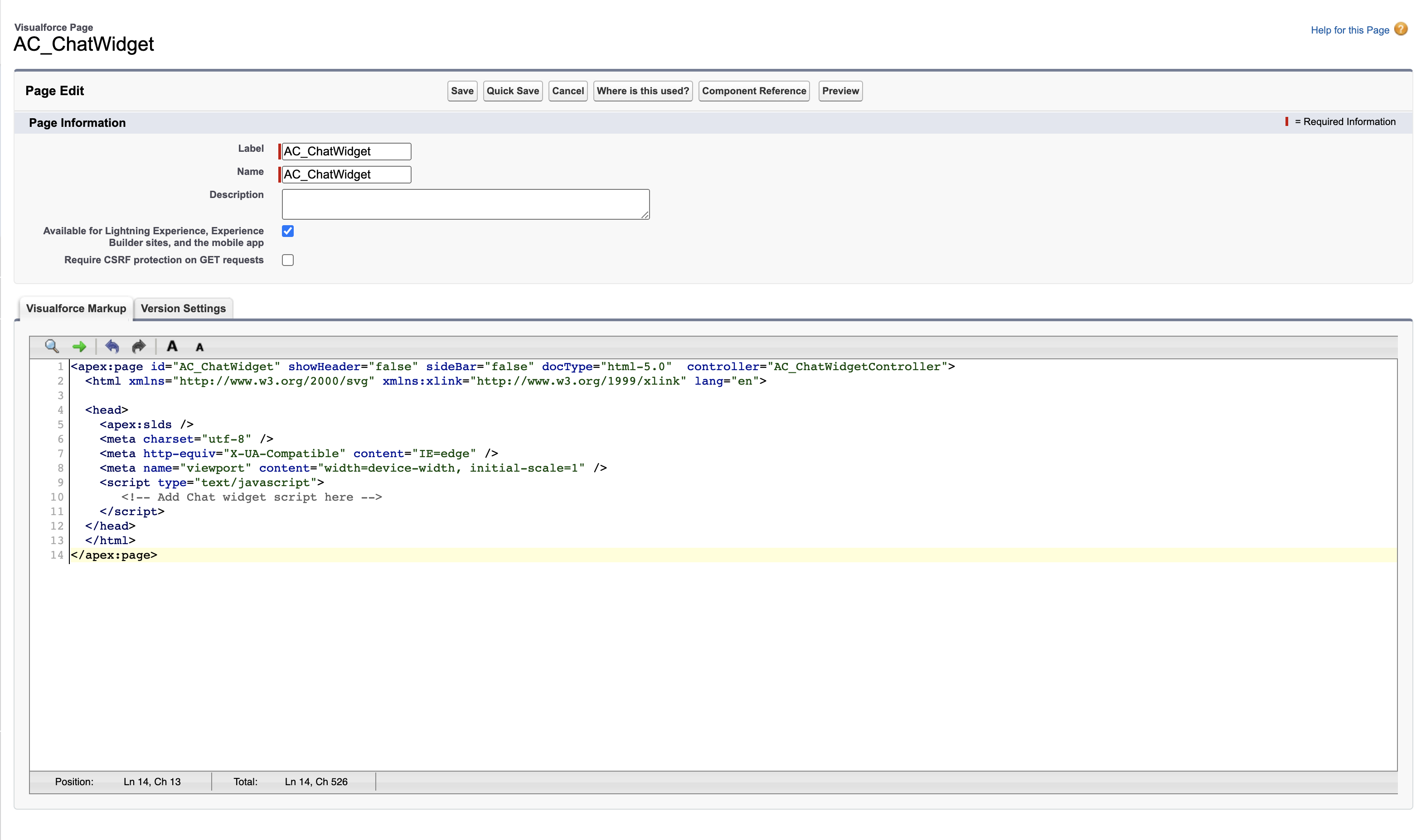Open the Component Reference
This screenshot has width=1426, height=840.
753,91
